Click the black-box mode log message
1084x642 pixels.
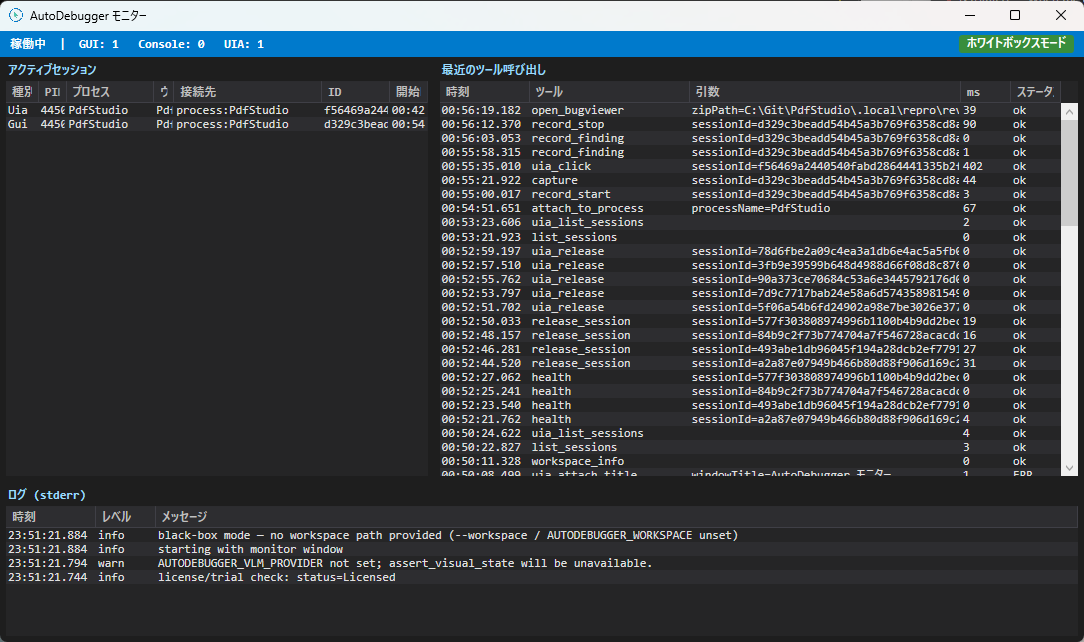tap(448, 536)
